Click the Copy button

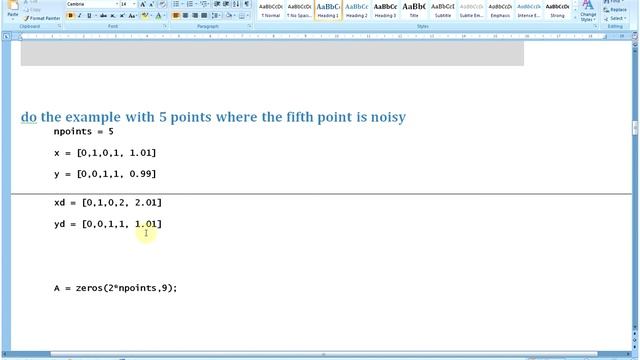pos(33,10)
